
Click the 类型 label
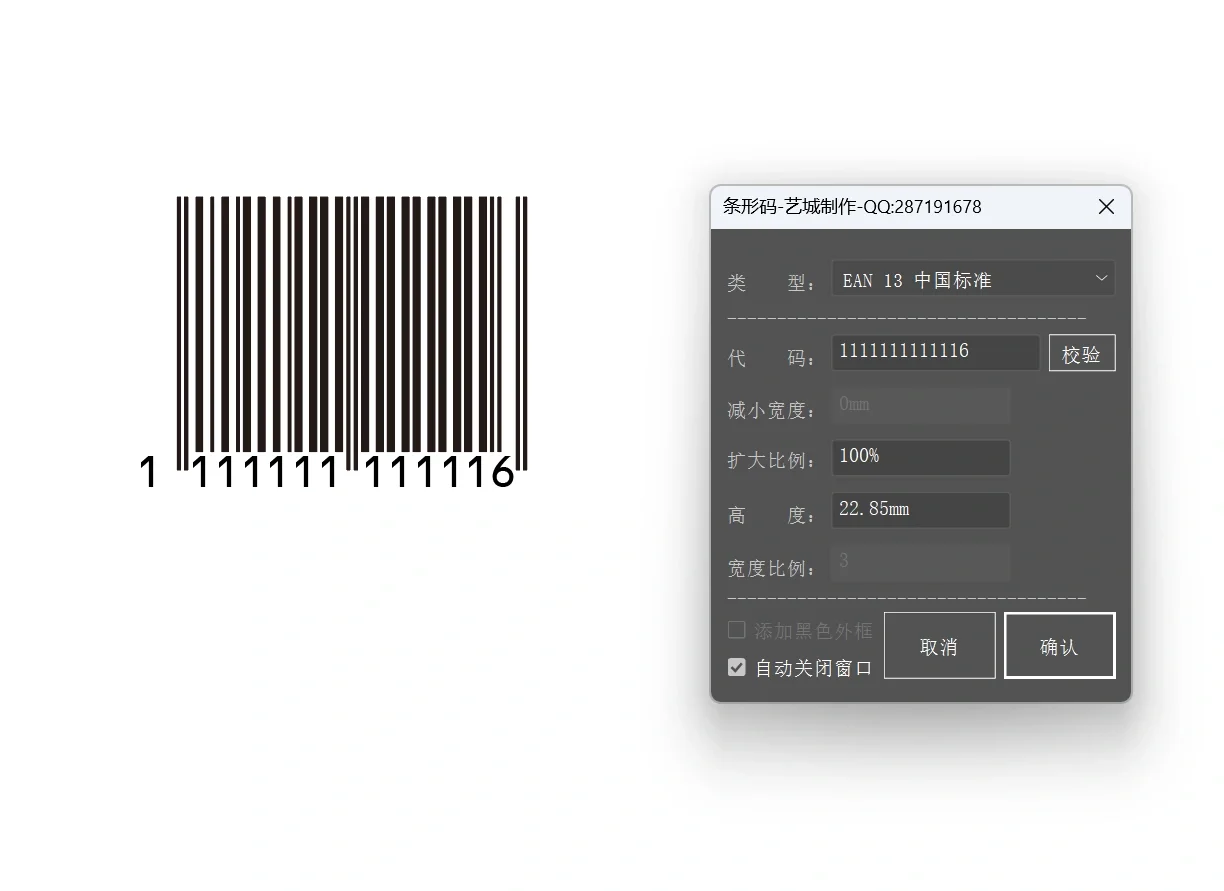(x=772, y=283)
